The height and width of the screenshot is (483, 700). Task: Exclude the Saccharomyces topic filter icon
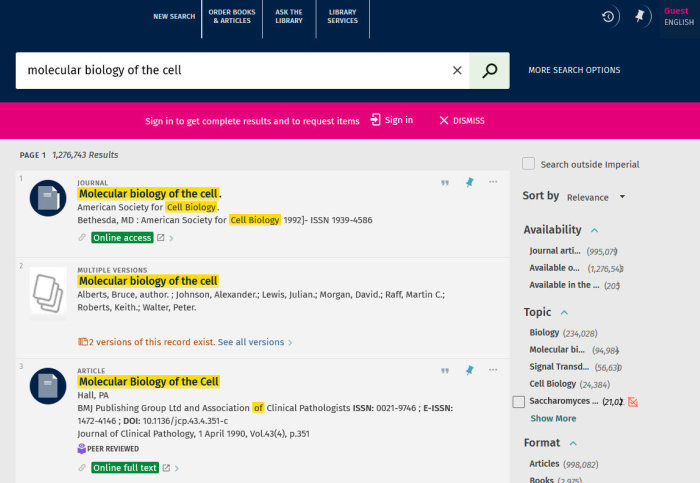coord(633,402)
